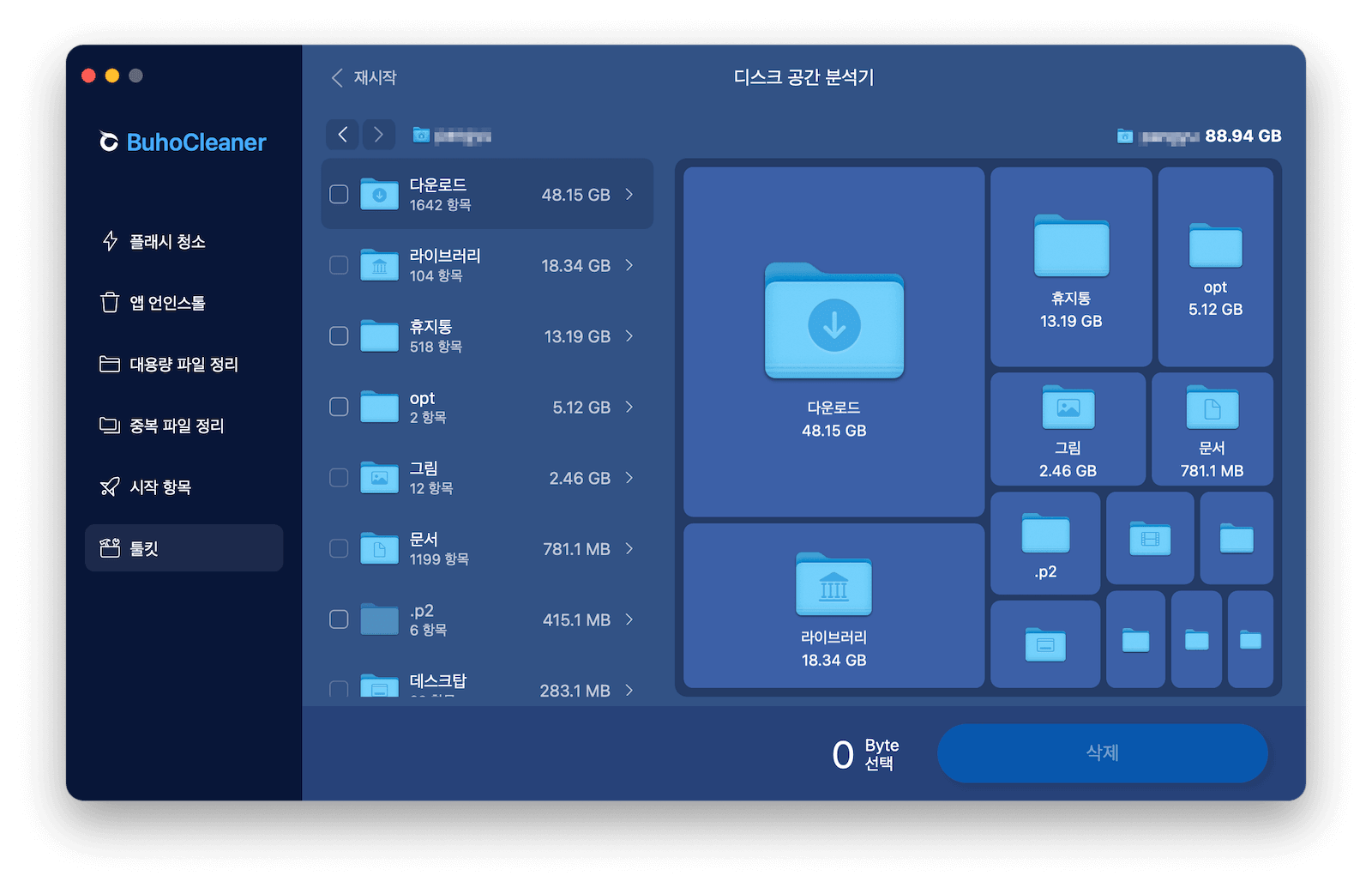
Task: Expand 휴지통 with its chevron arrow
Action: 629,335
